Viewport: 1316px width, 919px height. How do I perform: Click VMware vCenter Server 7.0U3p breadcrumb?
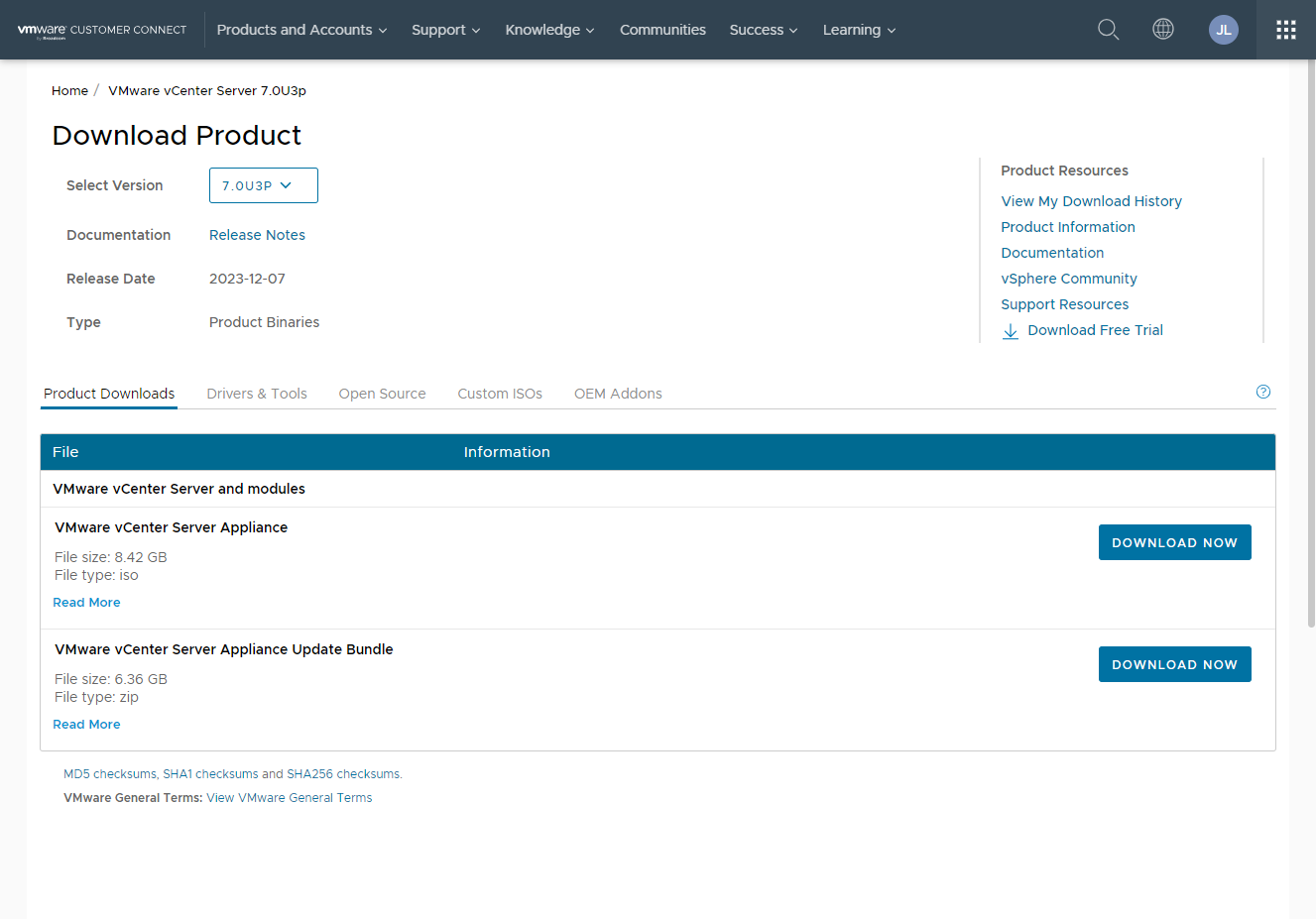pyautogui.click(x=207, y=90)
